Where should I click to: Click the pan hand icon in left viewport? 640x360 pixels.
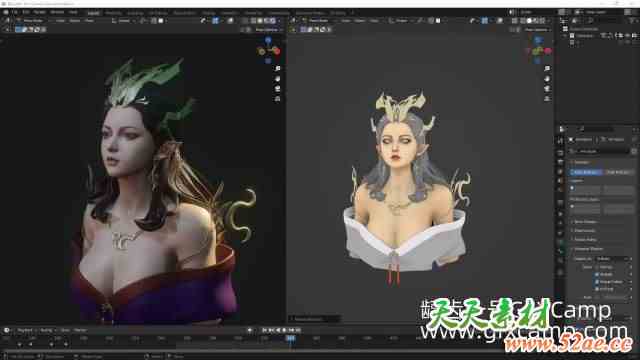[x=278, y=78]
